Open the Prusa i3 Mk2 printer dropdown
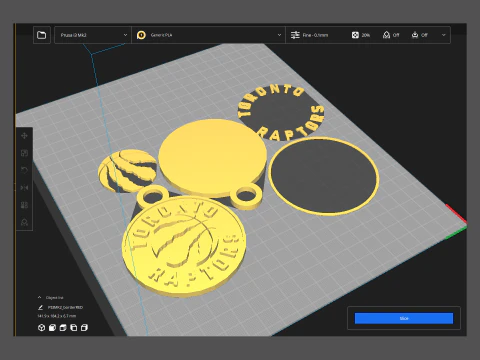The width and height of the screenshot is (480, 360). pyautogui.click(x=93, y=35)
